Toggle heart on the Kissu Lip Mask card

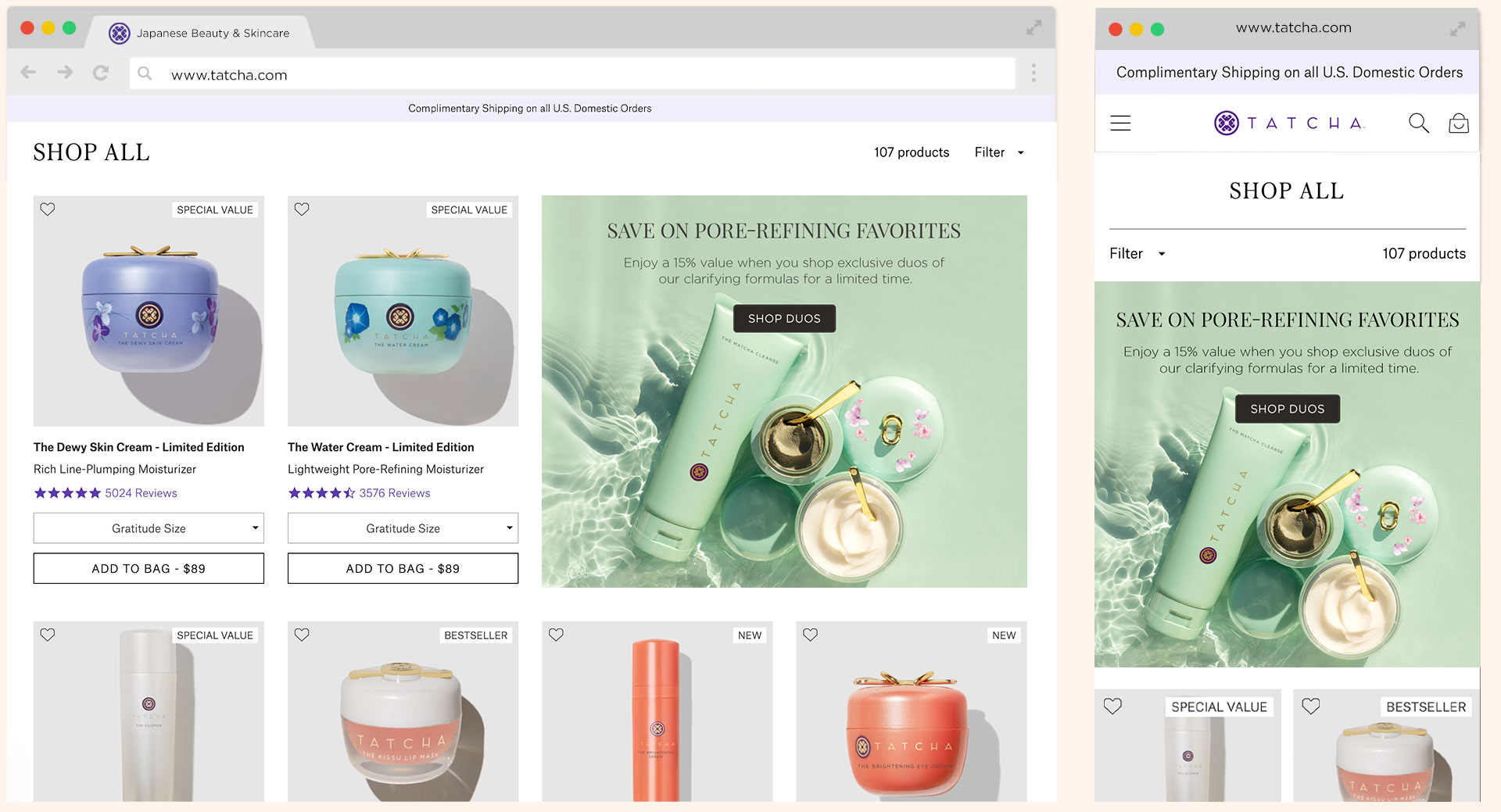(302, 635)
